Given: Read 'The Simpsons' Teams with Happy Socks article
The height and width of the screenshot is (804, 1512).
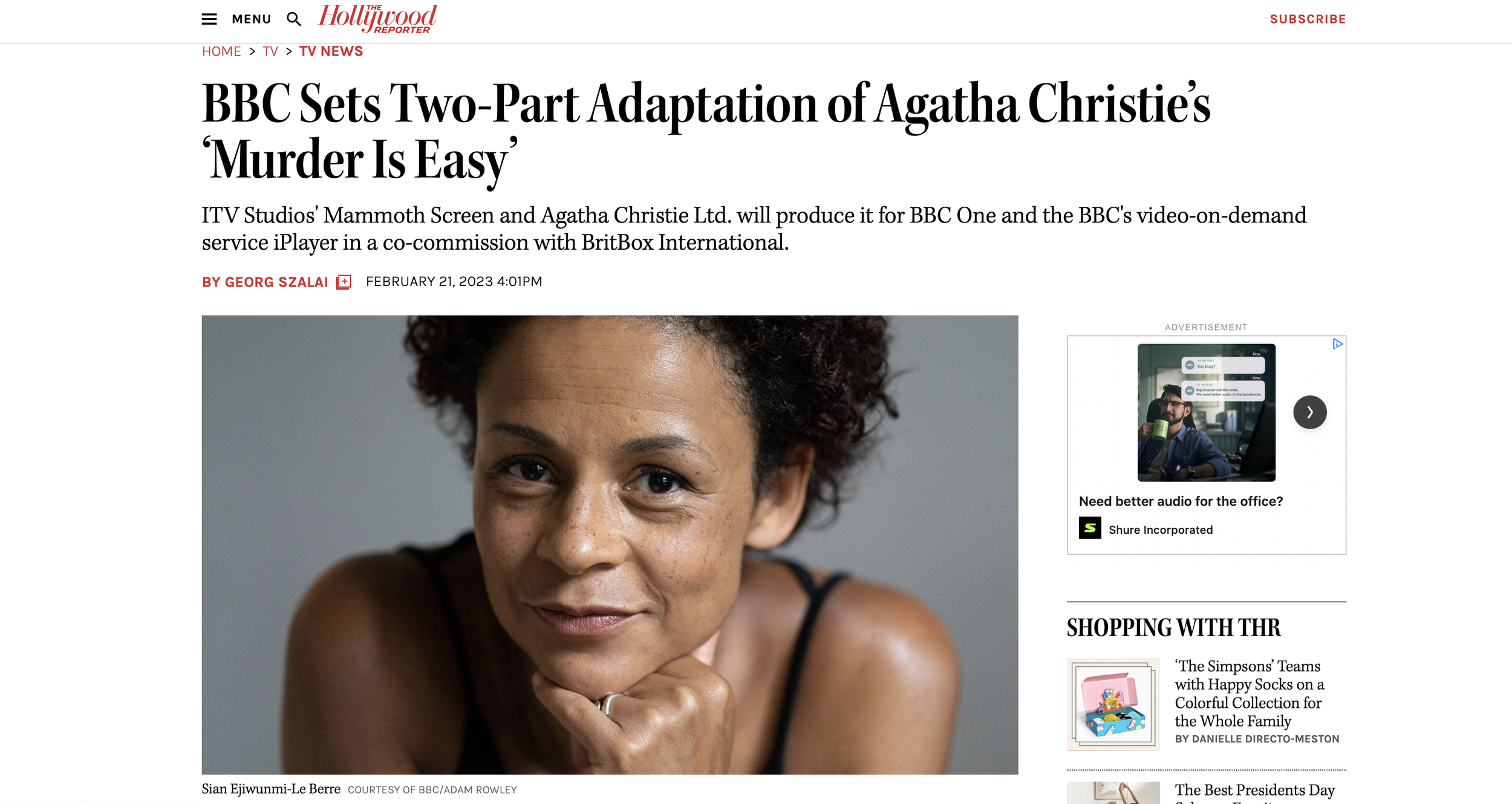Looking at the screenshot, I should (x=1250, y=693).
